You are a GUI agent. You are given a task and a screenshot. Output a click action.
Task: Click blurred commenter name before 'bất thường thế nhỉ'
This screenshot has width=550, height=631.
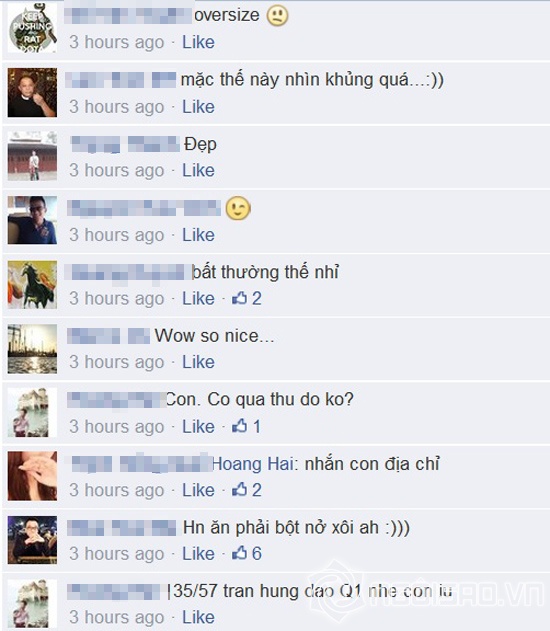(130, 272)
